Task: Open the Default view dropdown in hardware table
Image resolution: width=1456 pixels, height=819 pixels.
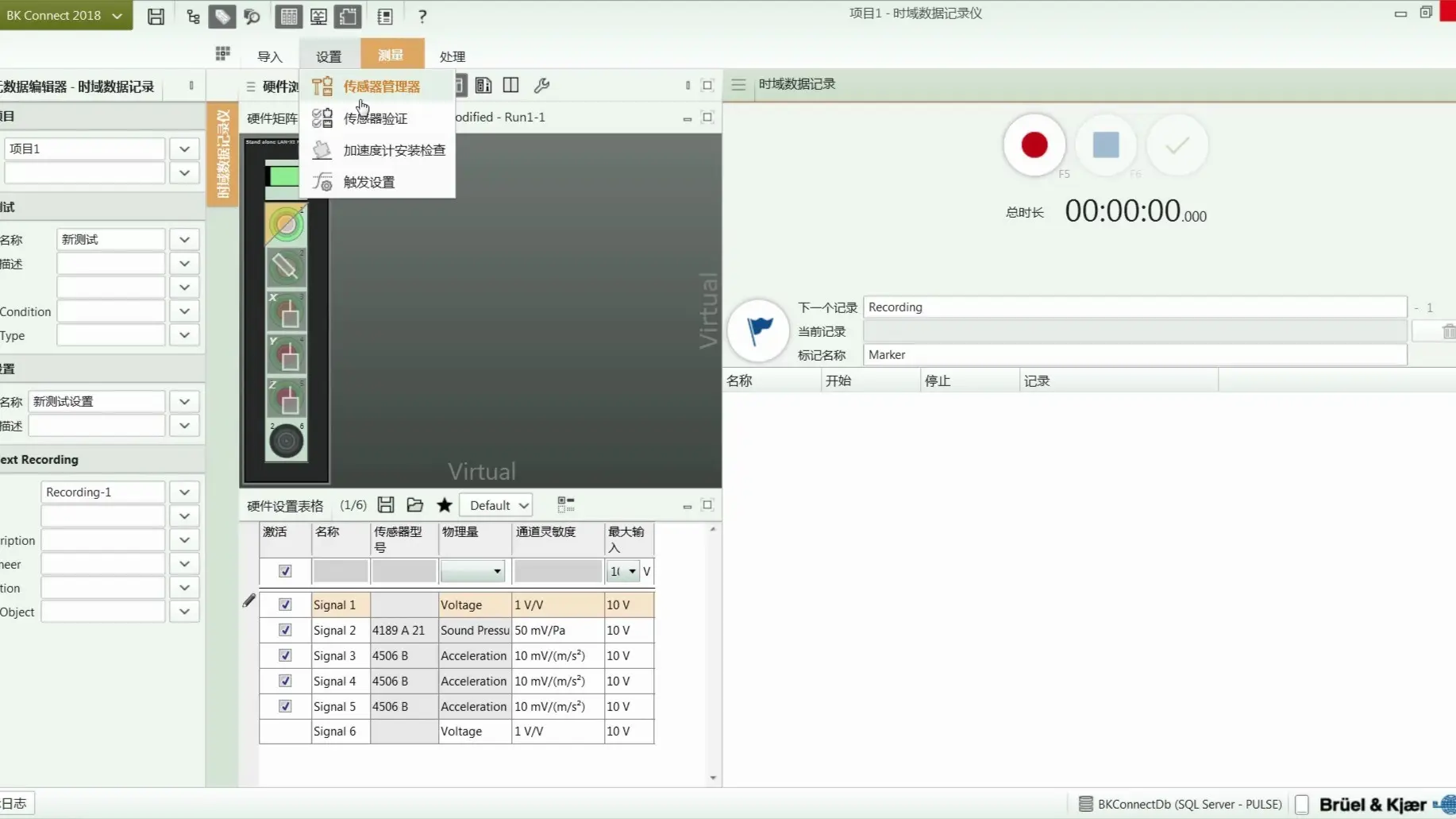Action: point(497,505)
